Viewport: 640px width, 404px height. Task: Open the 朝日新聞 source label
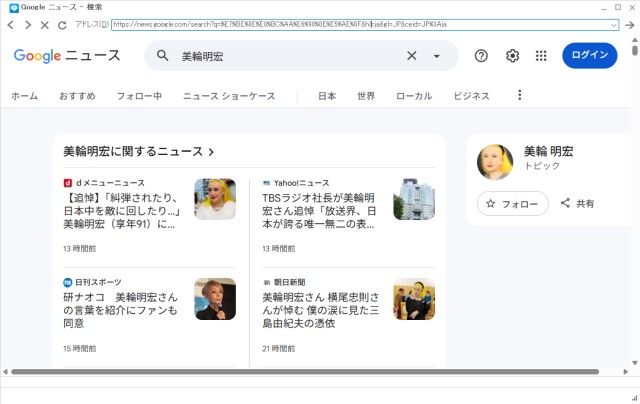(284, 282)
